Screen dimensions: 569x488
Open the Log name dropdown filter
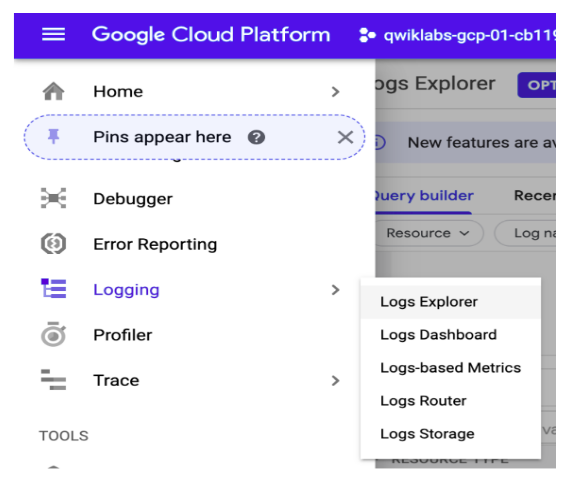coord(525,233)
